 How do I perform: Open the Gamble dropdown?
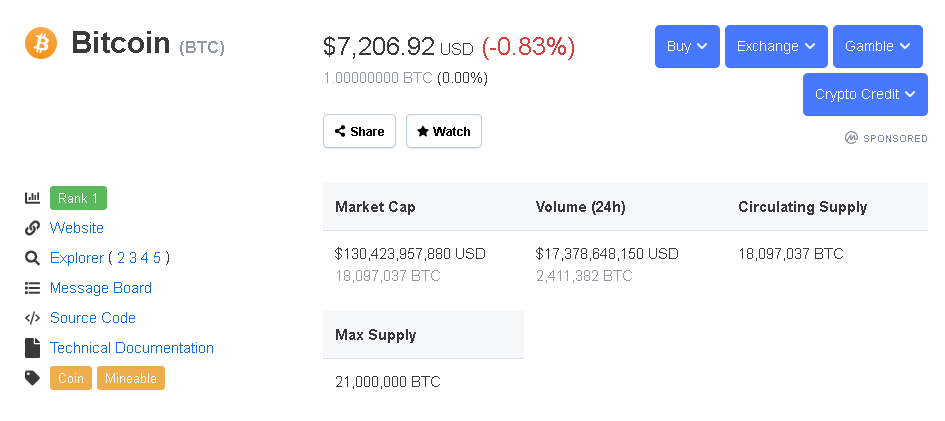pos(878,46)
